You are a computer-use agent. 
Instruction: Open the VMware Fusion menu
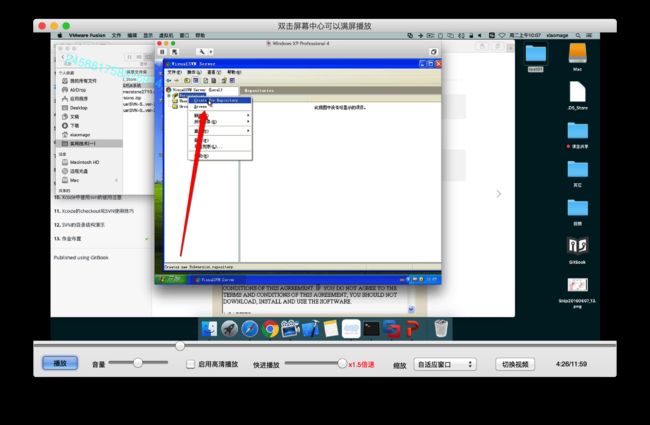87,35
